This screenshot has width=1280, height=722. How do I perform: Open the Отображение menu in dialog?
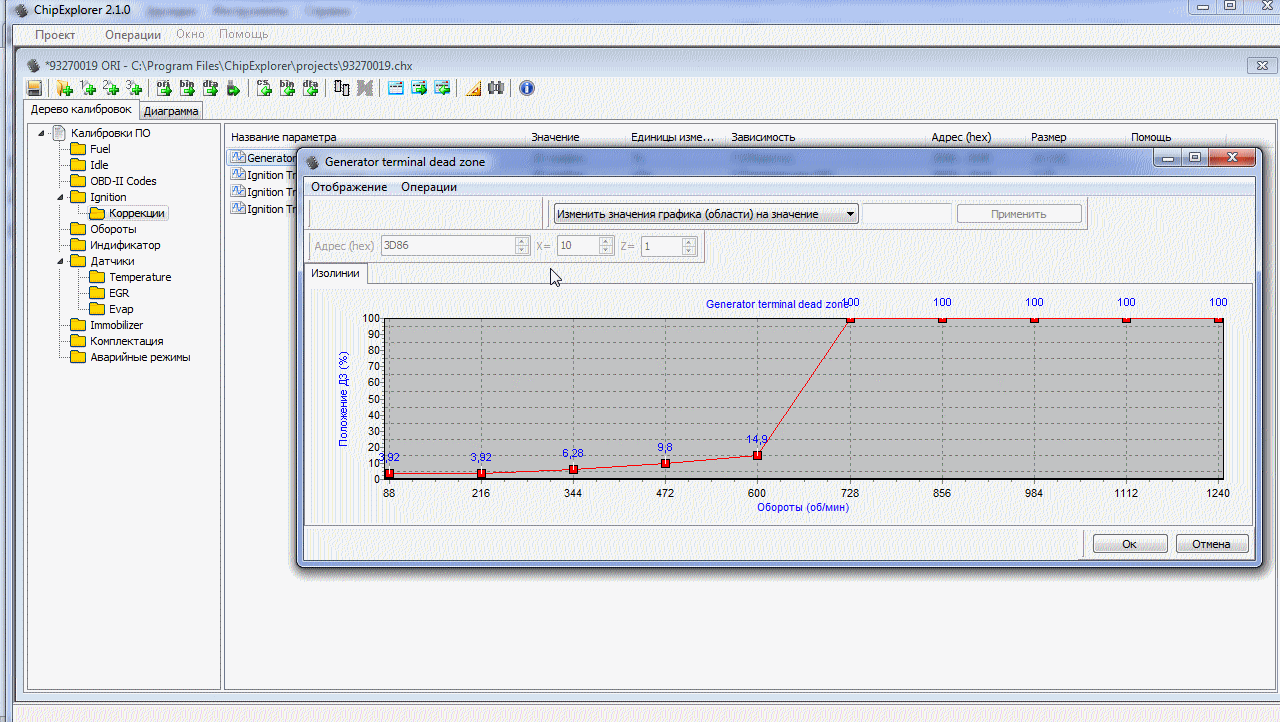tap(349, 187)
